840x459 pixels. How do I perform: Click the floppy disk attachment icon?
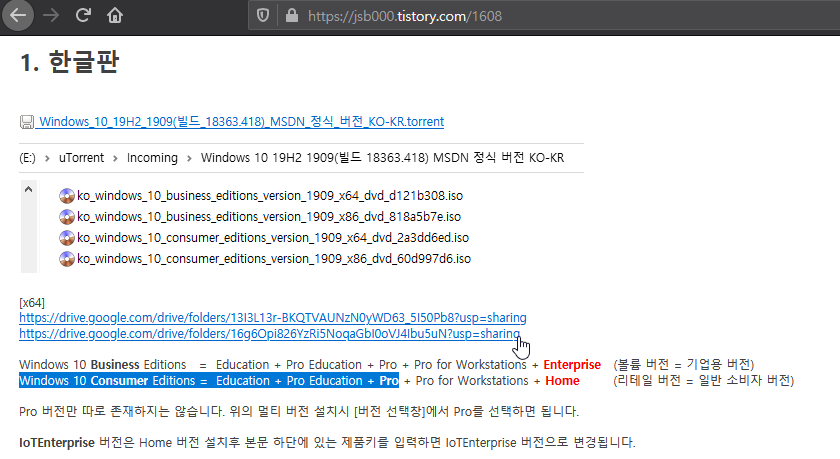[27, 122]
